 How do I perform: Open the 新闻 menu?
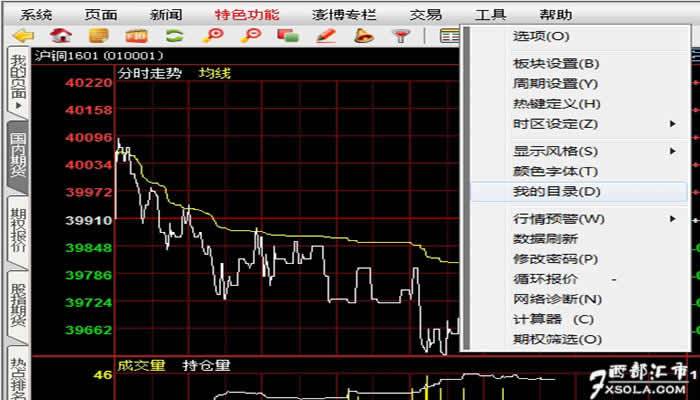pos(166,15)
